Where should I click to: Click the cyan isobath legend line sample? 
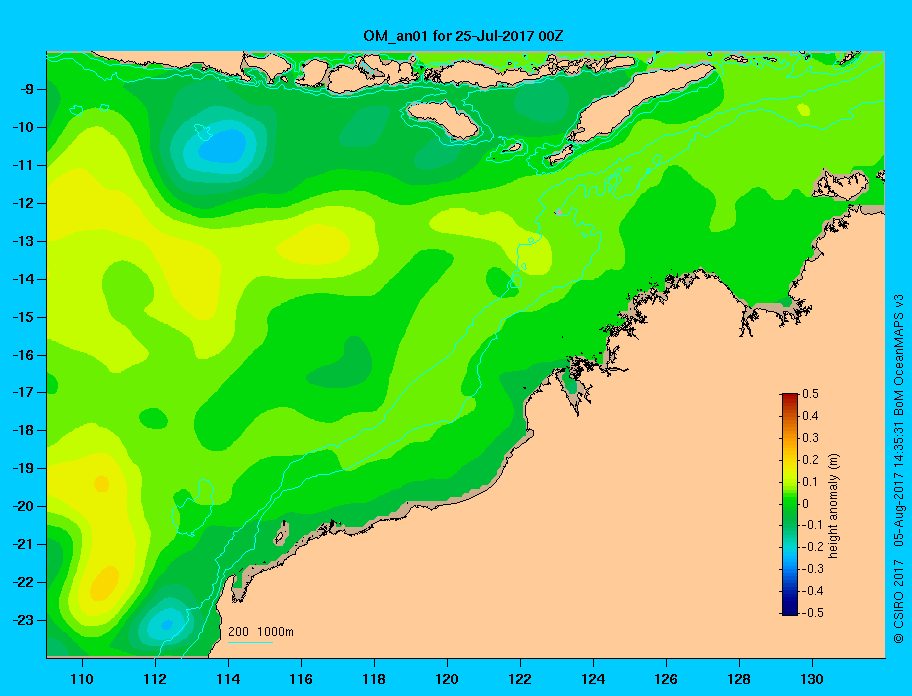[251, 642]
